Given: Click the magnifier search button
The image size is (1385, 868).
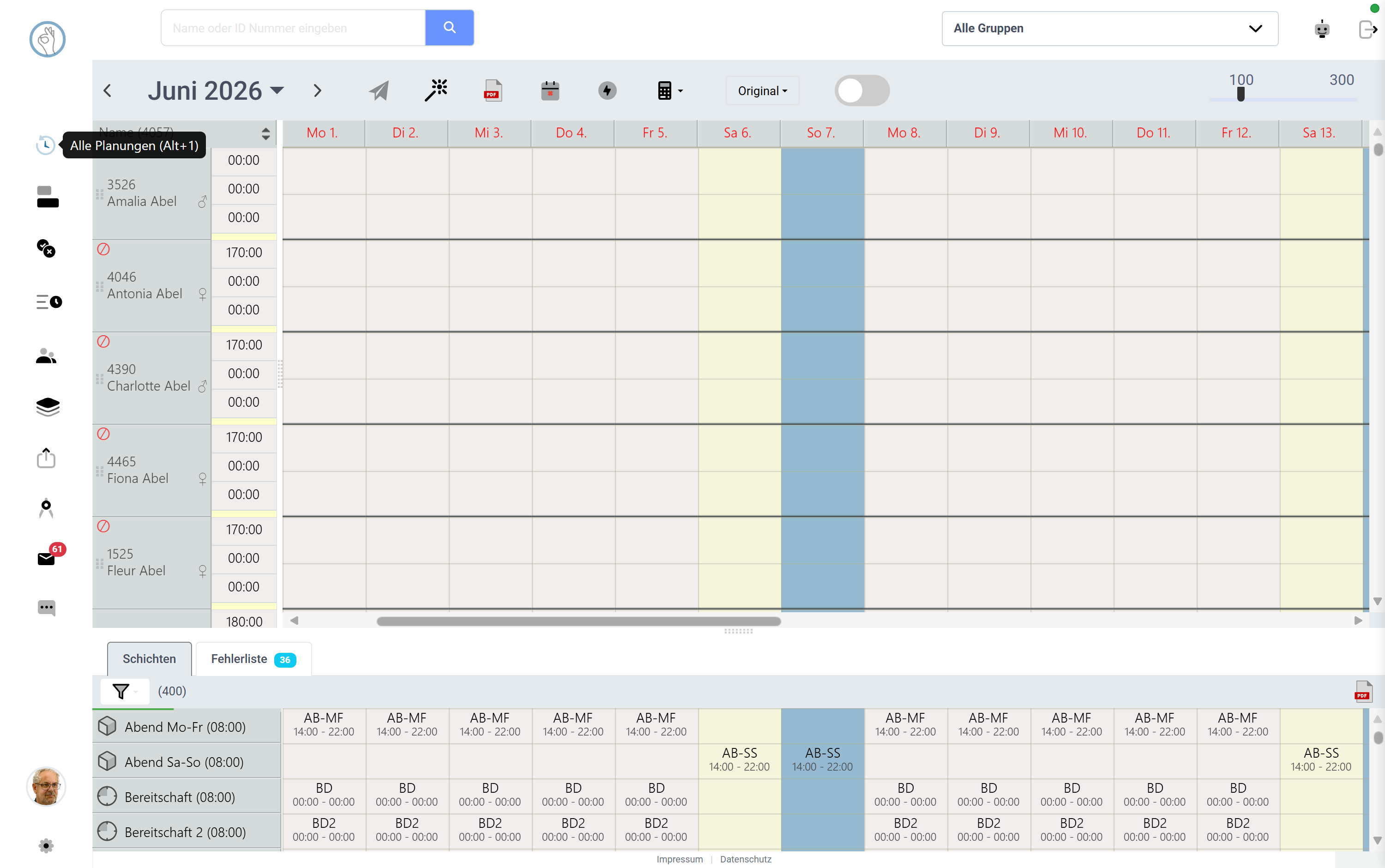Looking at the screenshot, I should (x=449, y=28).
